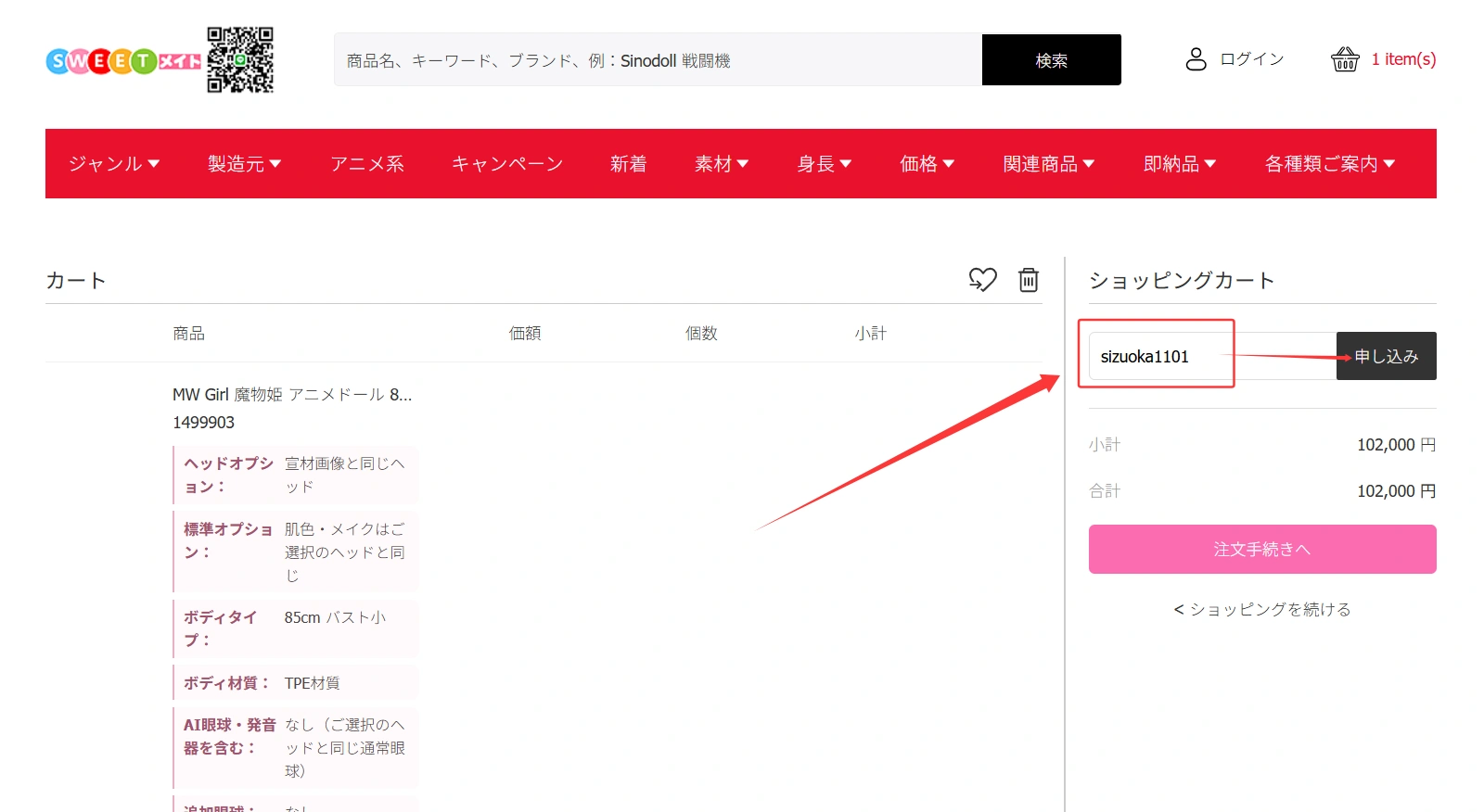Expand the 製造元 dropdown menu
The width and height of the screenshot is (1484, 812).
point(245,164)
